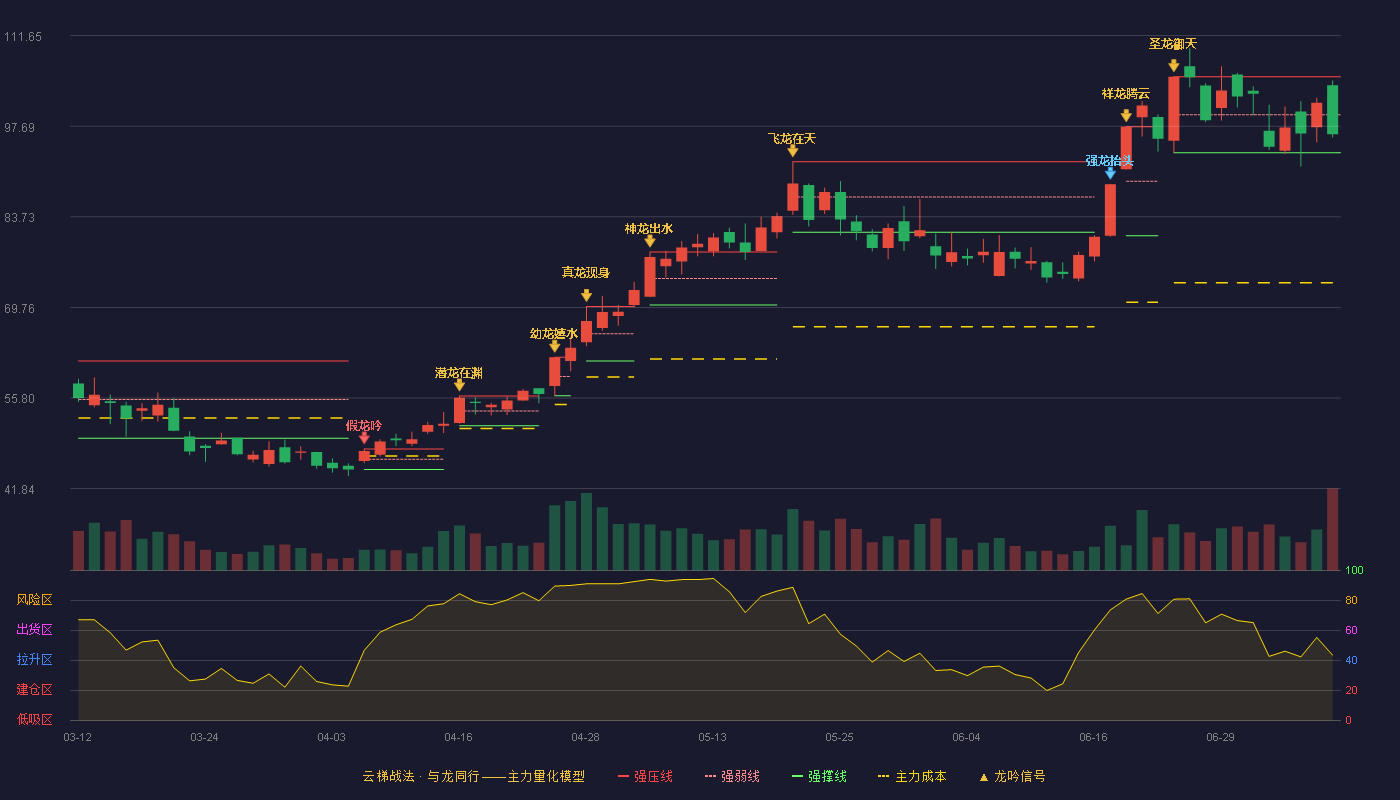Screen dimensions: 1400x800
Task: Click the 05-25 date label
Action: [839, 737]
